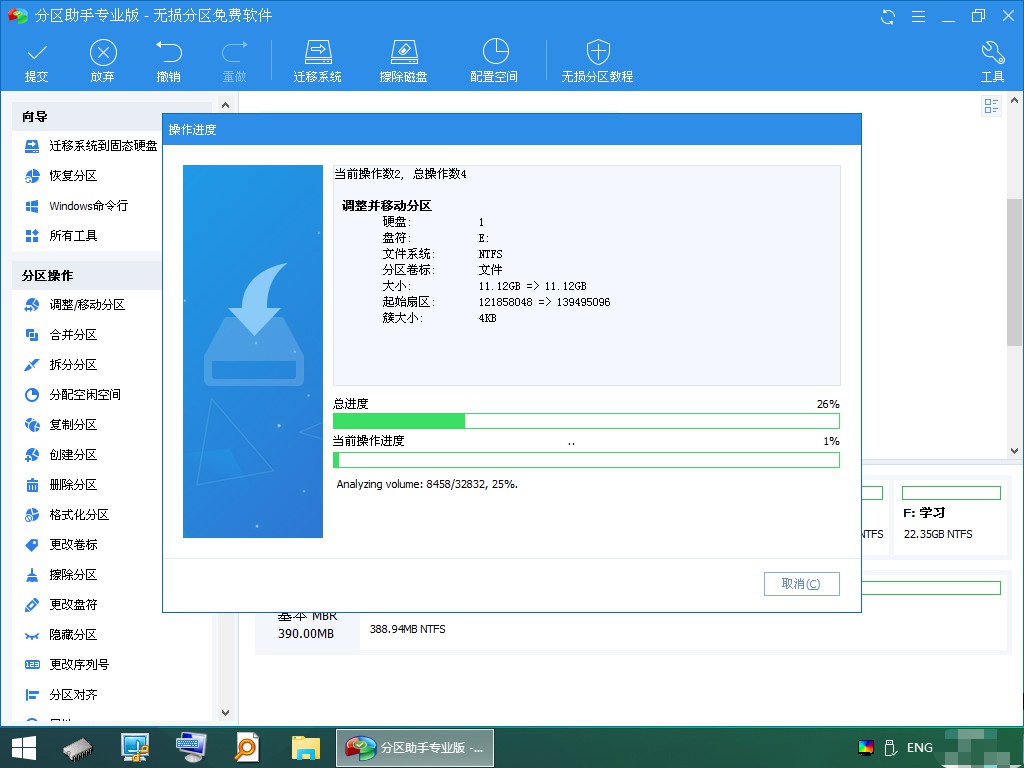Select the 390.00MB disk entry
1024x768 pixels.
click(306, 633)
